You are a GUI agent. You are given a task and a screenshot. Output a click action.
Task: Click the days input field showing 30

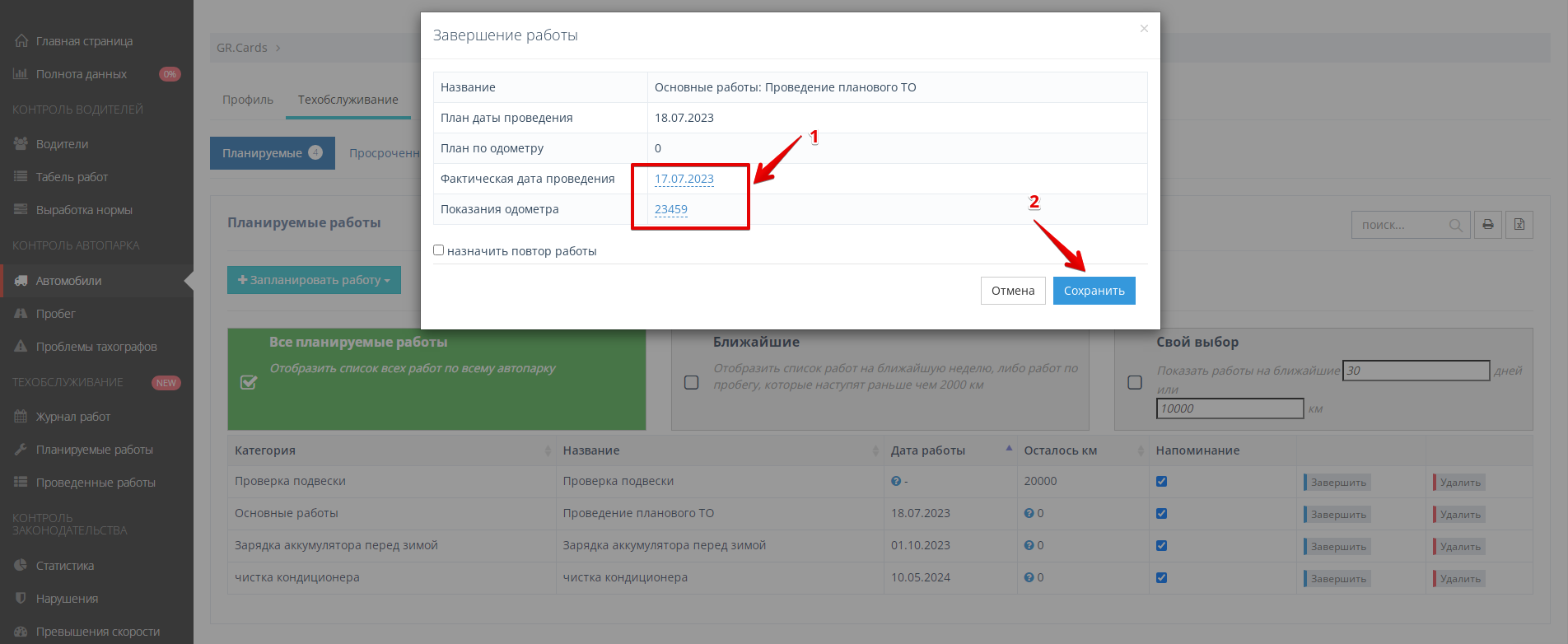(x=1416, y=371)
